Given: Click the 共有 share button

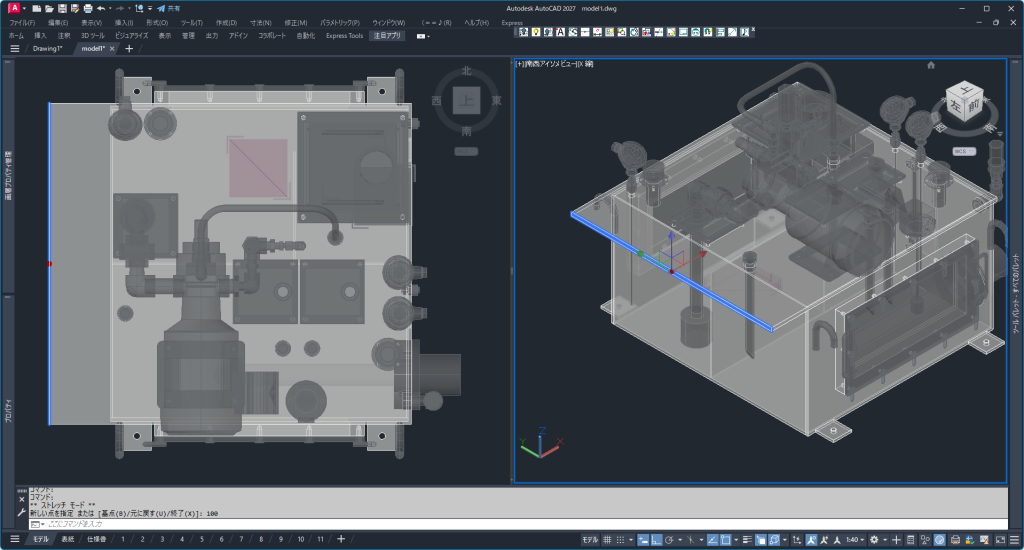Looking at the screenshot, I should [x=168, y=8].
